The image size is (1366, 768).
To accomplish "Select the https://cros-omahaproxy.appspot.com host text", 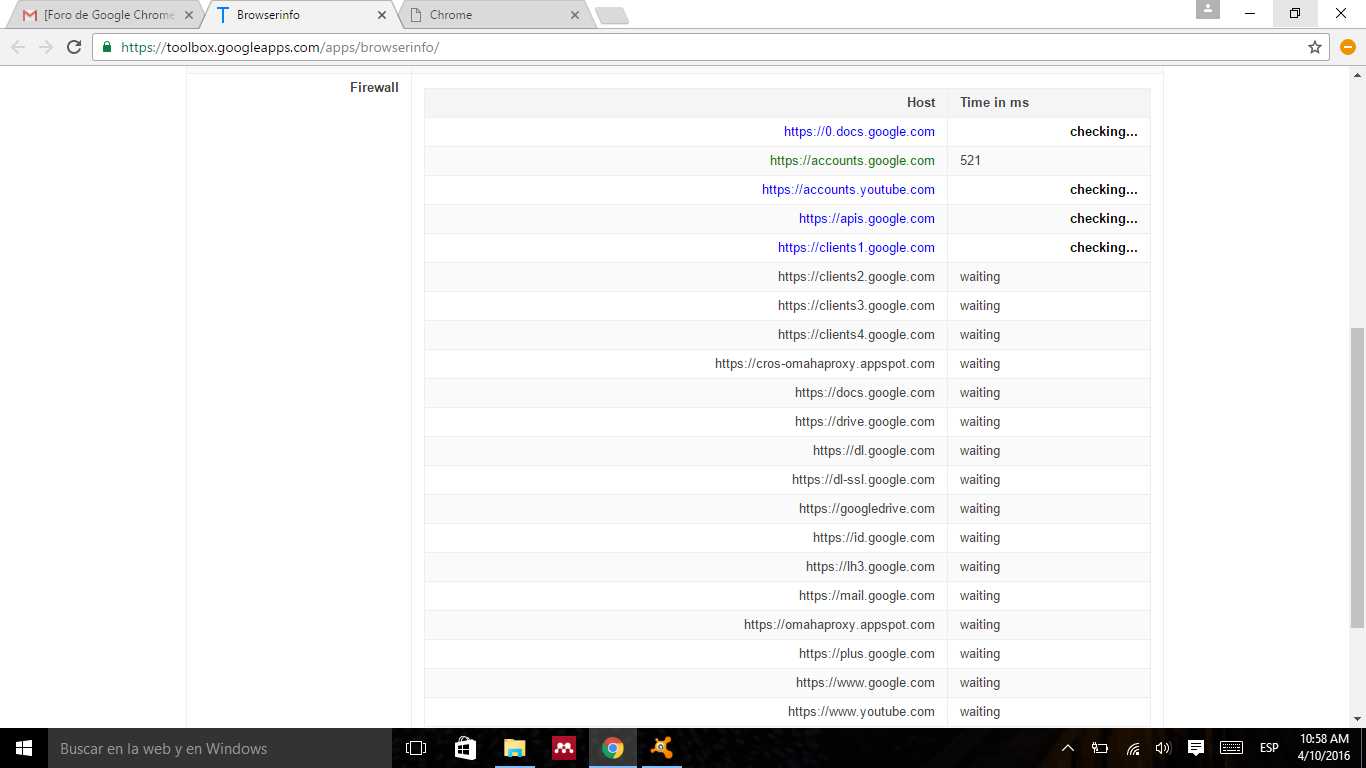I will coord(825,364).
